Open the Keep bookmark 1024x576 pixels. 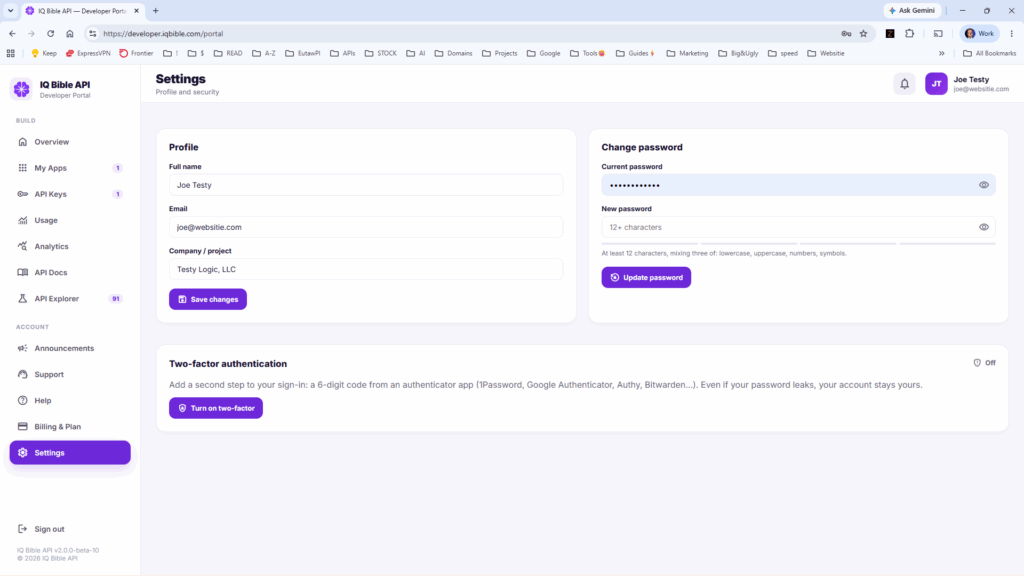point(44,54)
